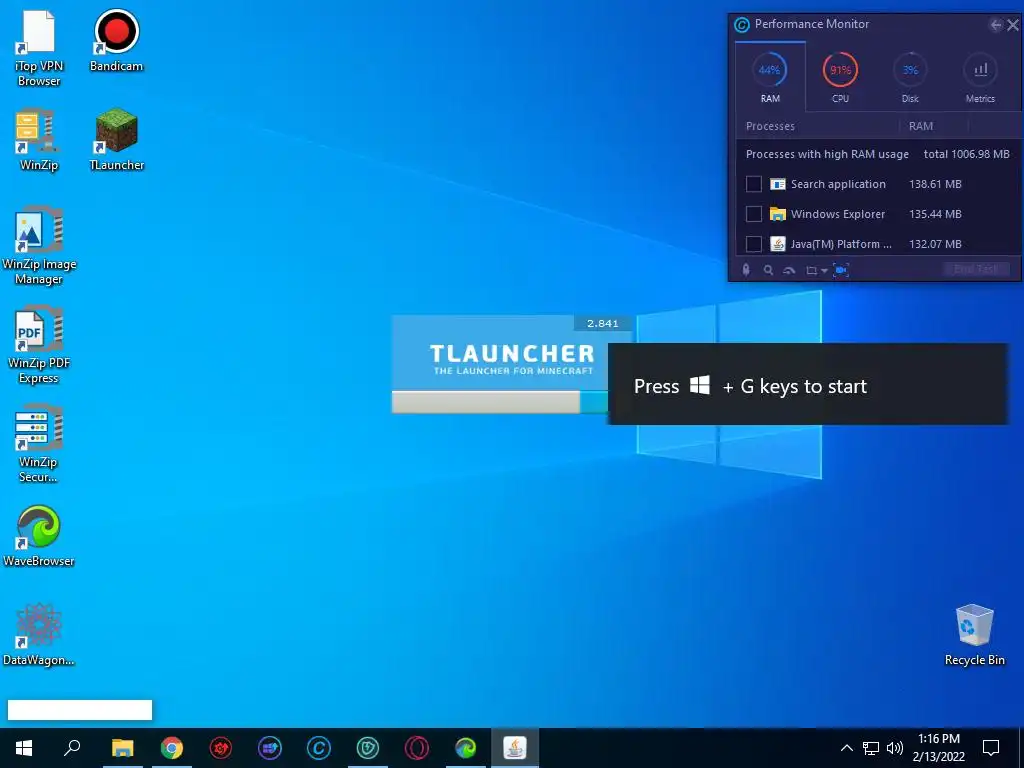Click the total 1006.98 MB text
This screenshot has height=768, width=1024.
pos(967,154)
